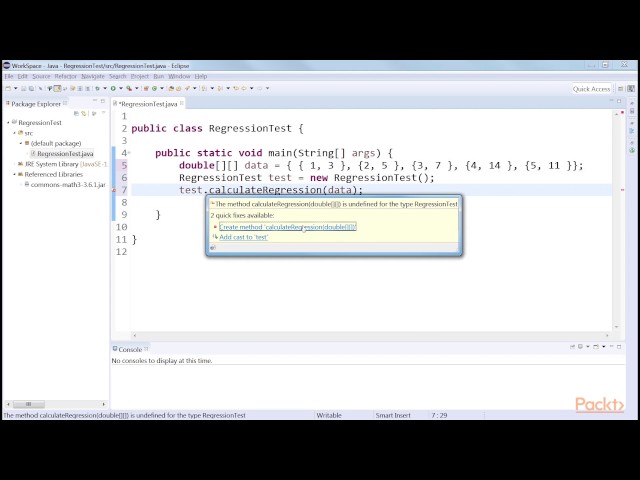Click the green Run button icon

coord(113,88)
